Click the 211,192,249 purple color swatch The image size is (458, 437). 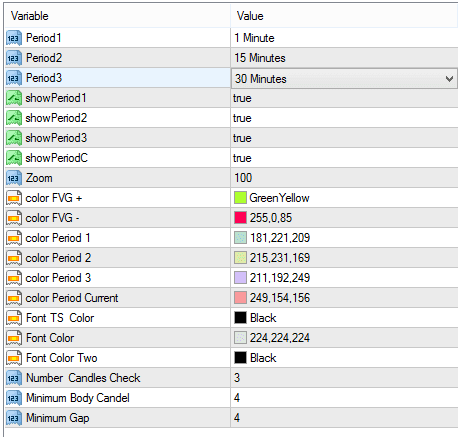240,278
